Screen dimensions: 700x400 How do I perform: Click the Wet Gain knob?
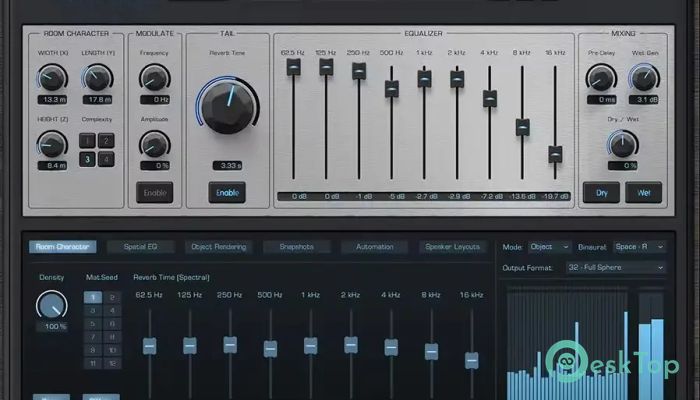tap(643, 78)
